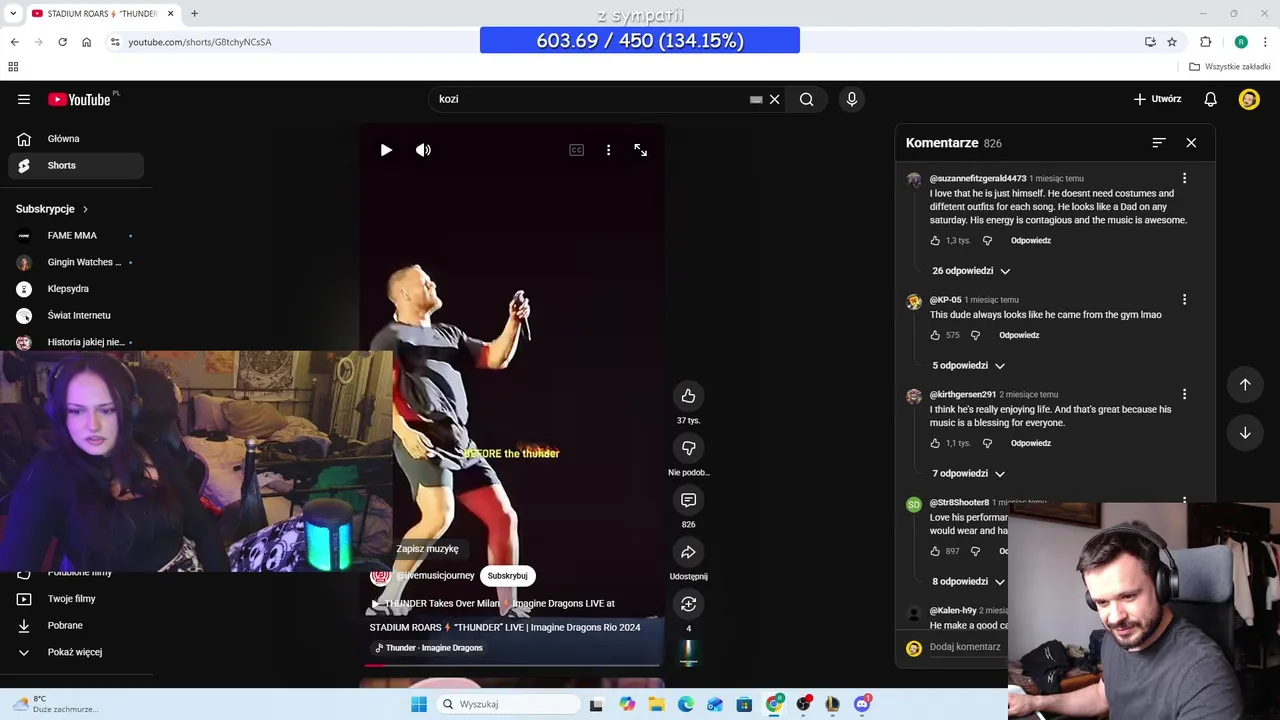Share the Short via Udostępnij
This screenshot has width=1280, height=720.
688,552
